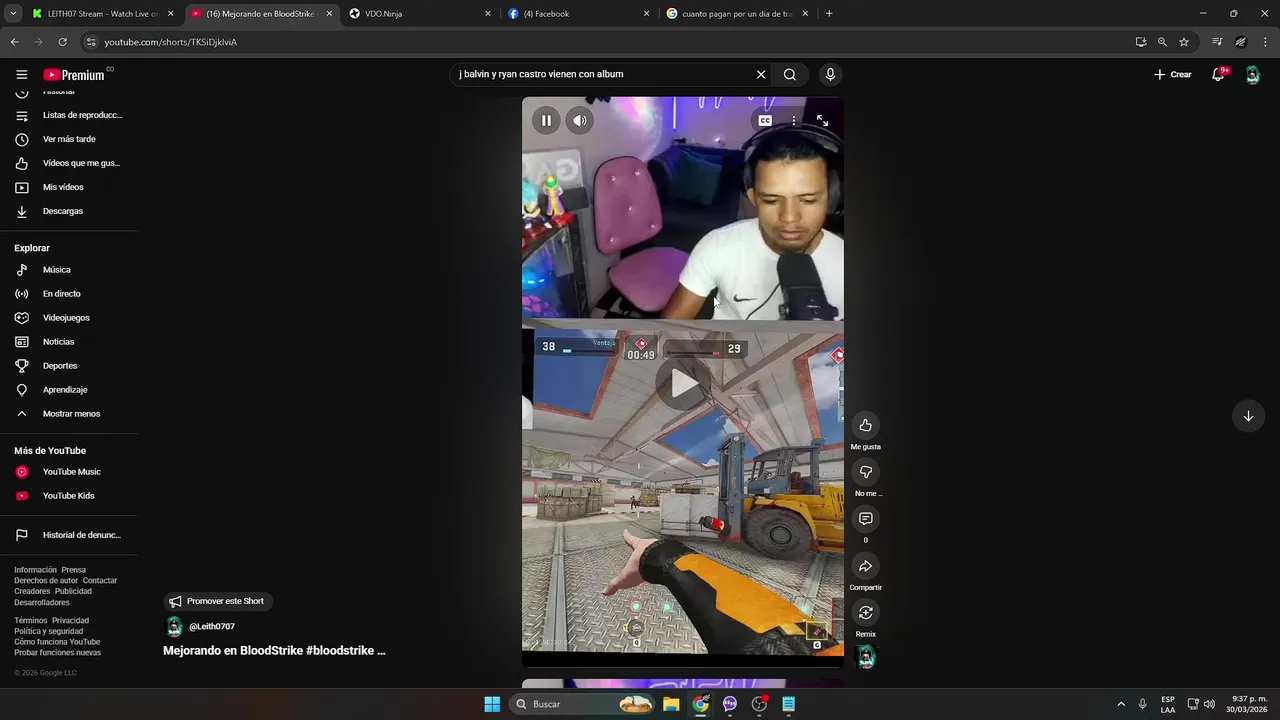Go to next Short with down arrow
1280x720 pixels.
[1248, 416]
